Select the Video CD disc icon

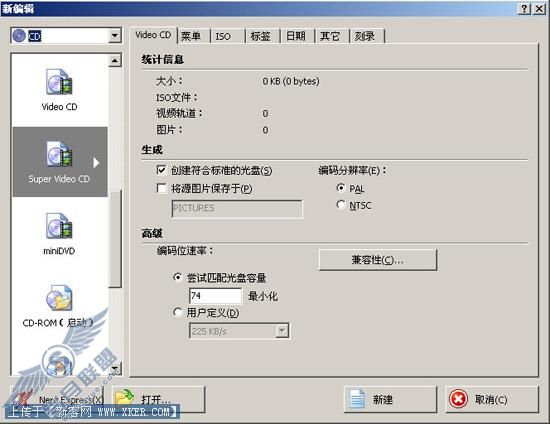point(59,82)
